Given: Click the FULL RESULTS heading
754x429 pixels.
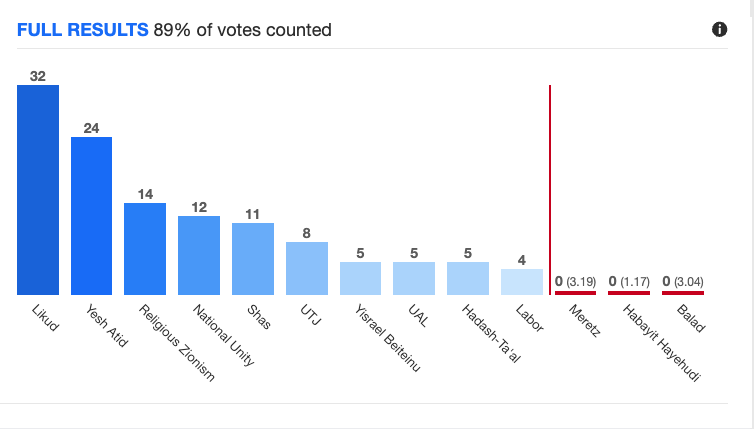Looking at the screenshot, I should point(83,30).
